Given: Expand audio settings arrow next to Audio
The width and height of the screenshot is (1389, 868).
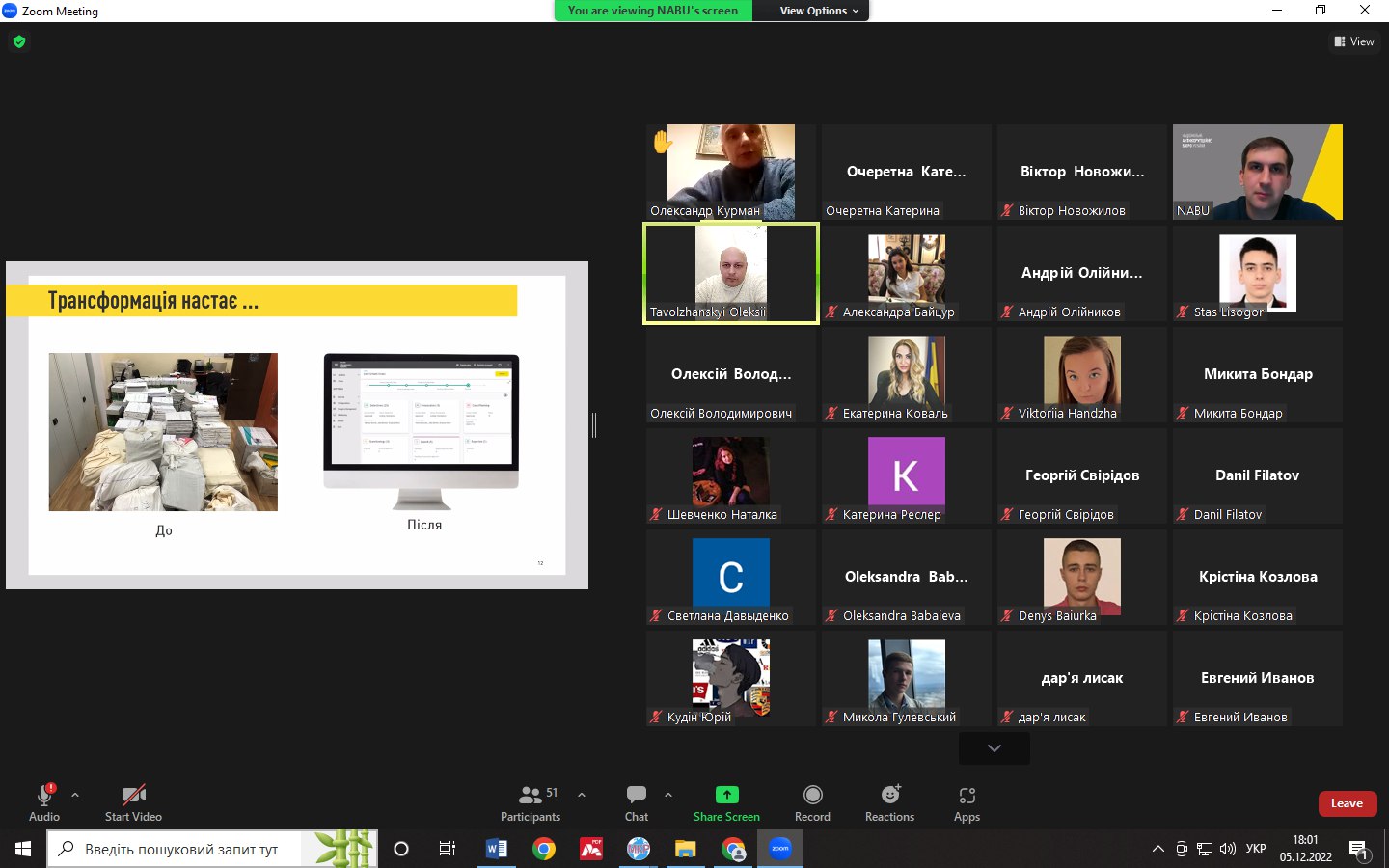Looking at the screenshot, I should [x=75, y=795].
